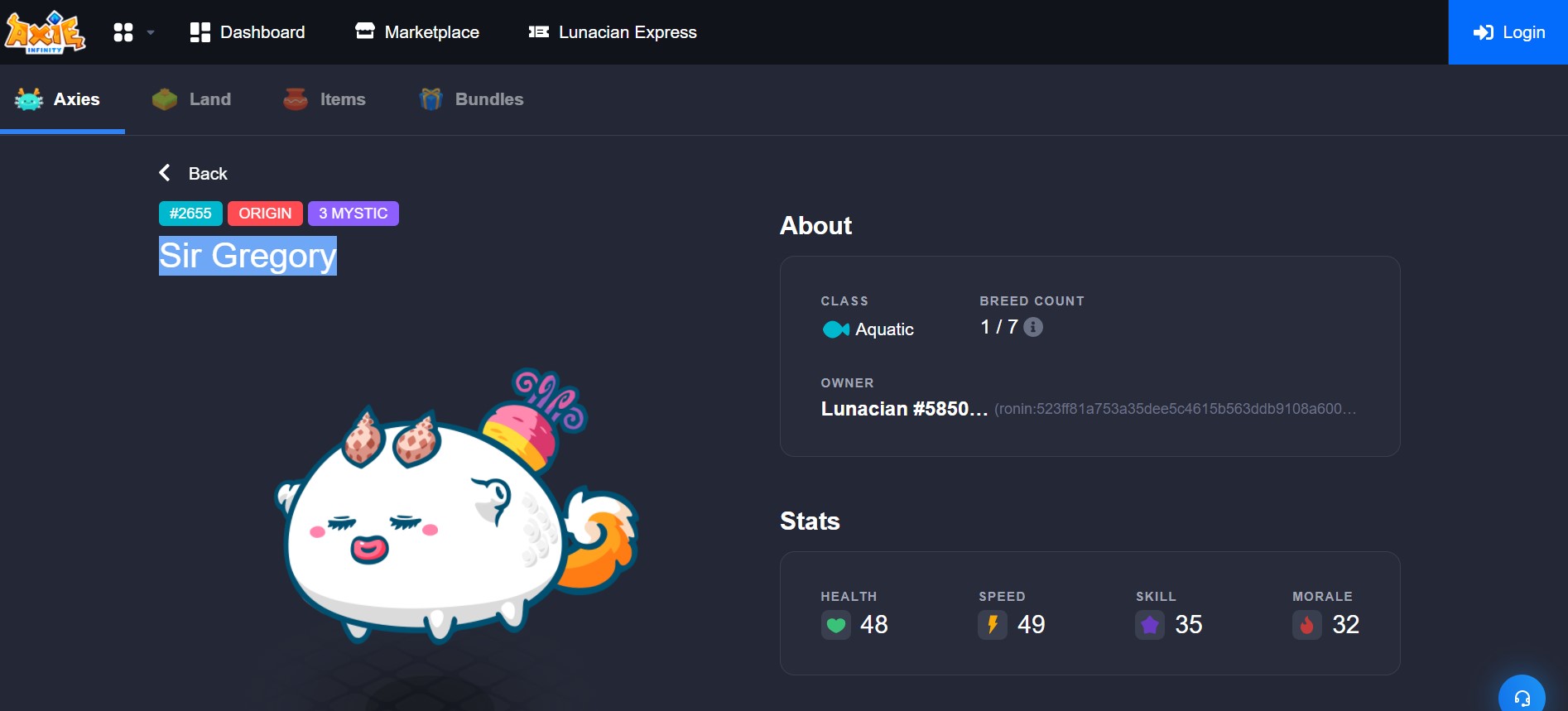Click the green heart Health icon
This screenshot has height=711, width=1568.
(x=836, y=625)
